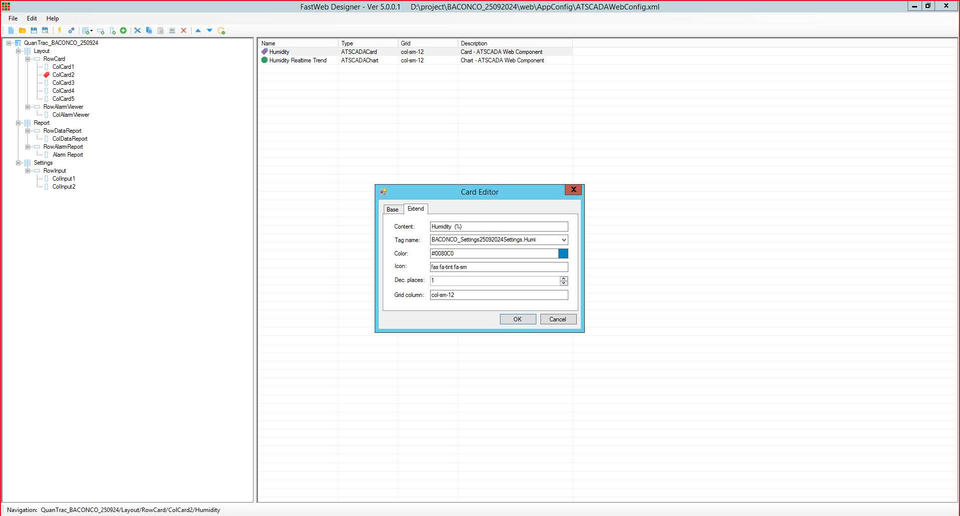Image resolution: width=960 pixels, height=516 pixels.
Task: Click the blue color swatch
Action: tap(563, 254)
